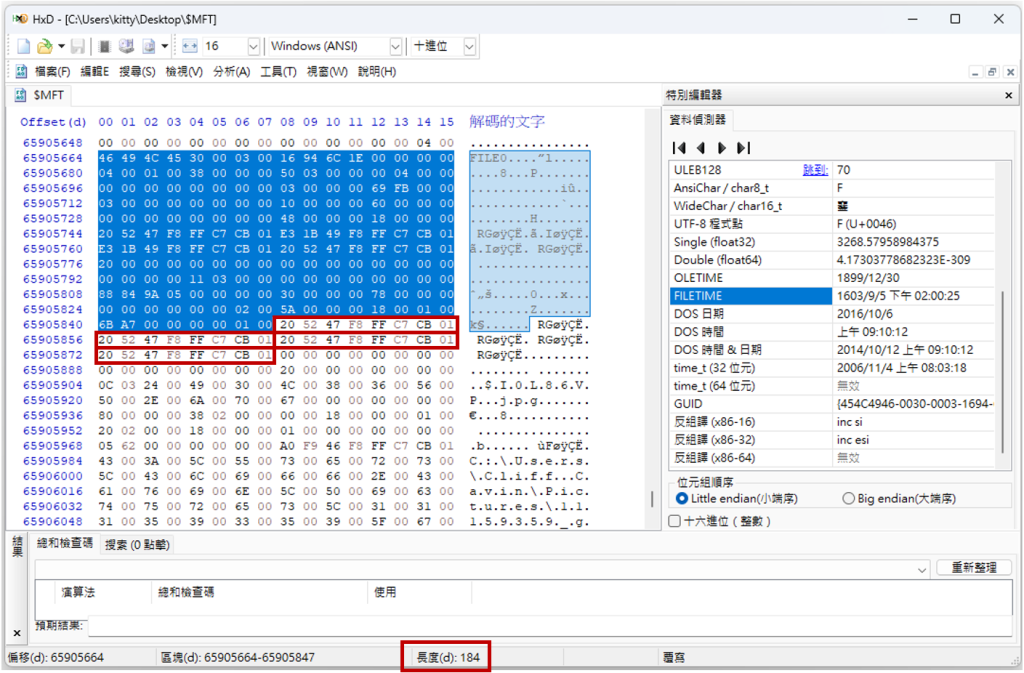Click the document icon left of 檔案(F)
The image size is (1024, 673).
(x=21, y=71)
